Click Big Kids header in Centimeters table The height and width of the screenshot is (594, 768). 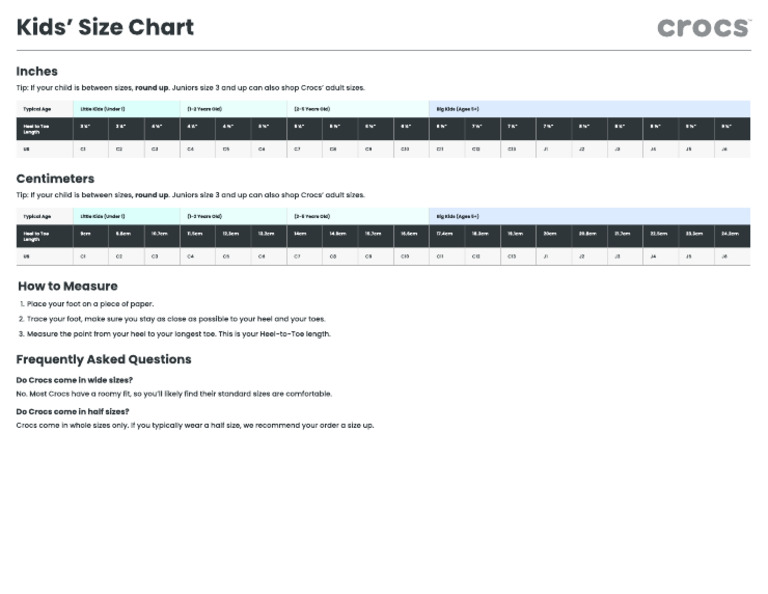pyautogui.click(x=458, y=216)
